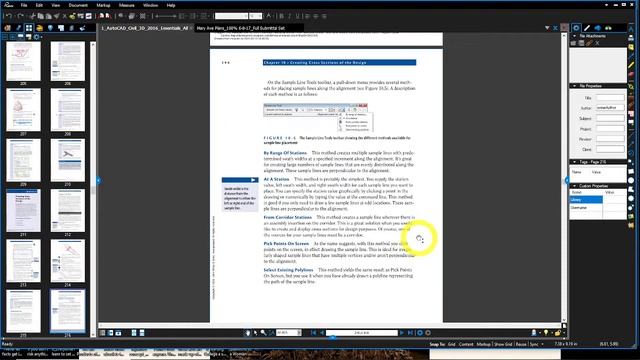Click the Subject input field
The image size is (640, 360).
pos(610,118)
